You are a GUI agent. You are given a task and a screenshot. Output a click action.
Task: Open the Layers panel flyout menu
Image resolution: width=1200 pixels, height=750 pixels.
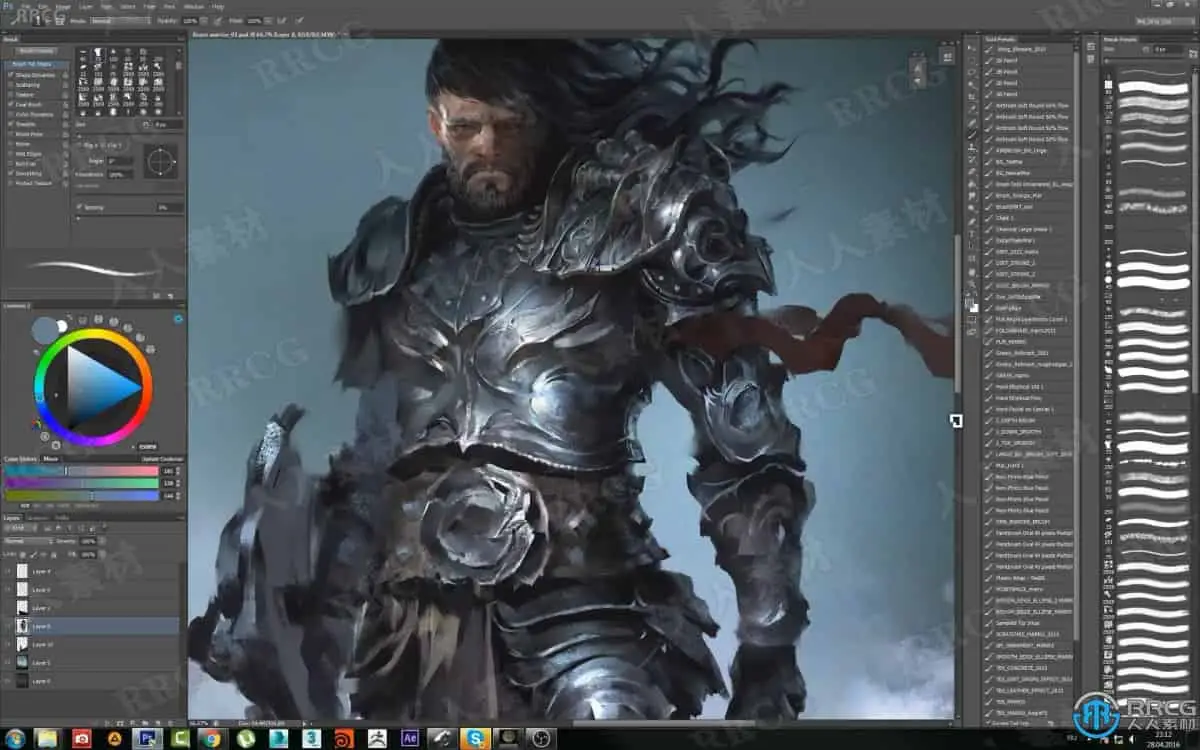[x=180, y=518]
